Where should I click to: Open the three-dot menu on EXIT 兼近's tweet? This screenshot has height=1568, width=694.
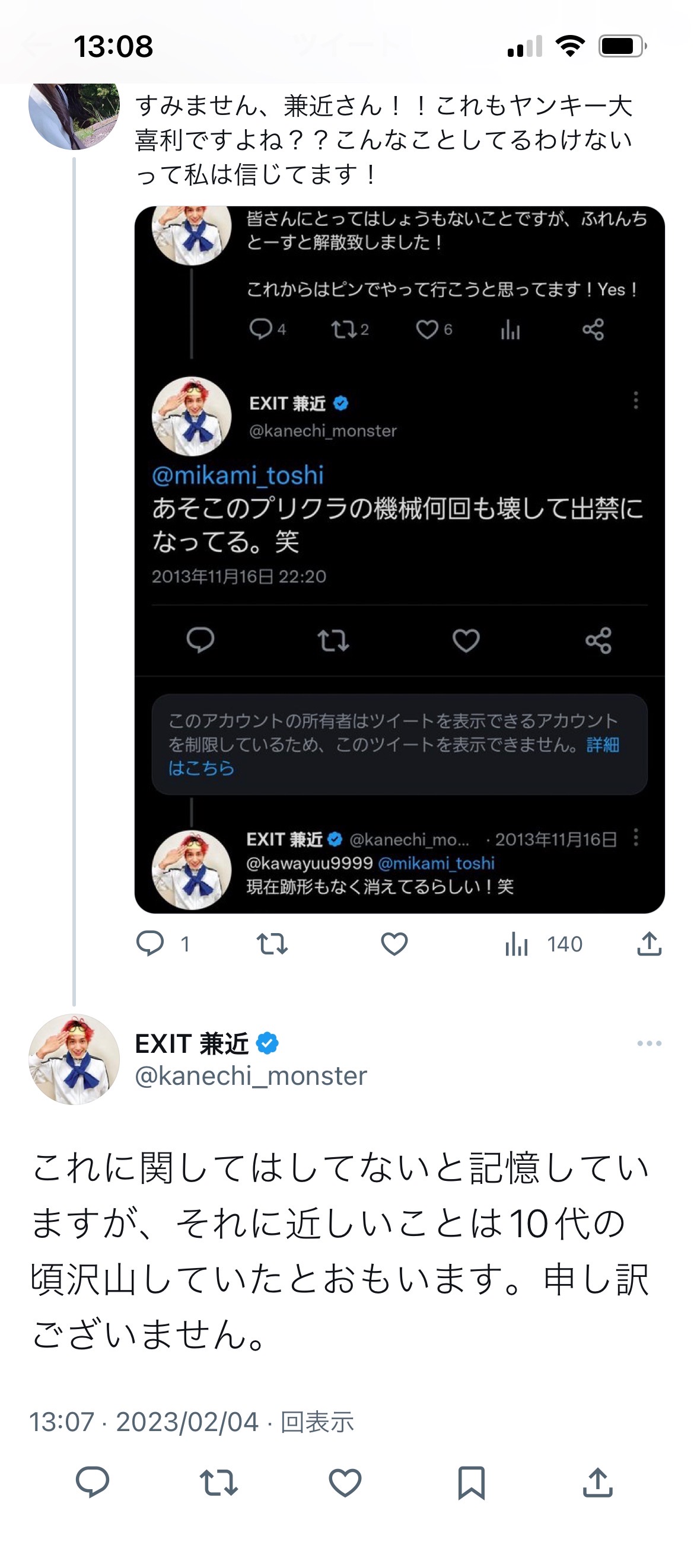click(649, 1043)
